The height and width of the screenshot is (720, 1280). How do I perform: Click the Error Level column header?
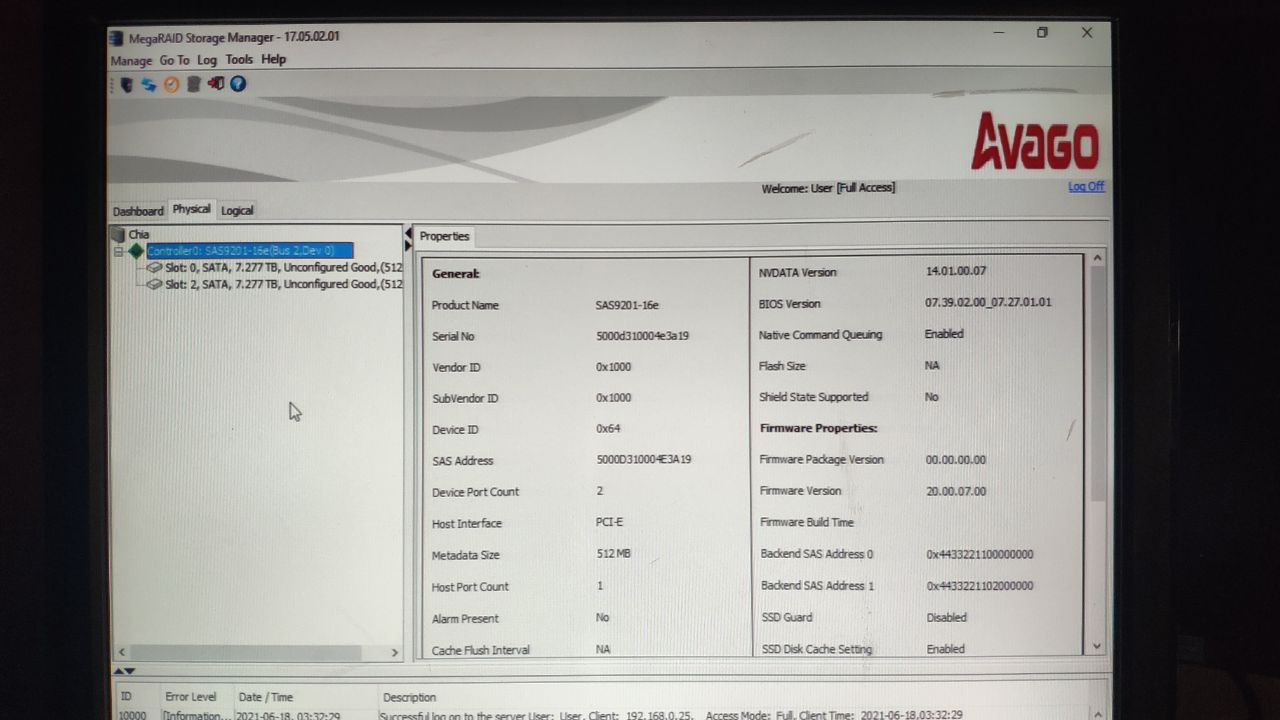[x=190, y=697]
